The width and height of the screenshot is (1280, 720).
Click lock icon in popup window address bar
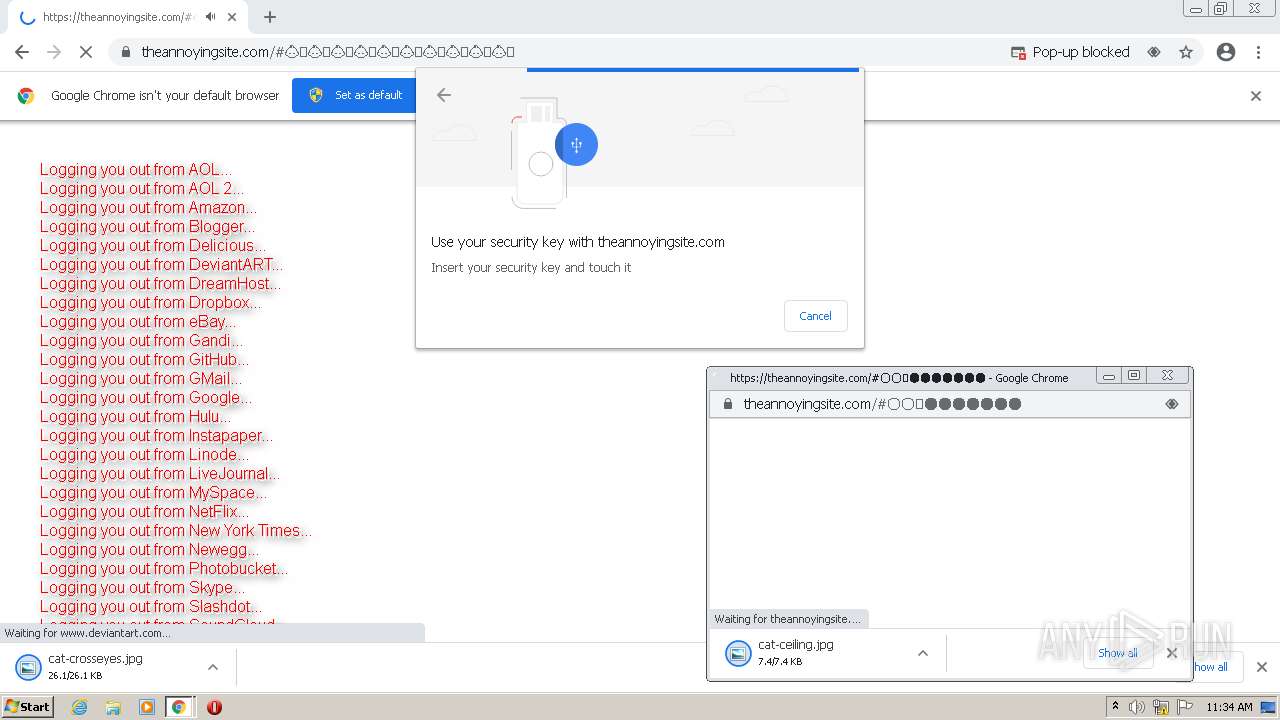[x=726, y=404]
